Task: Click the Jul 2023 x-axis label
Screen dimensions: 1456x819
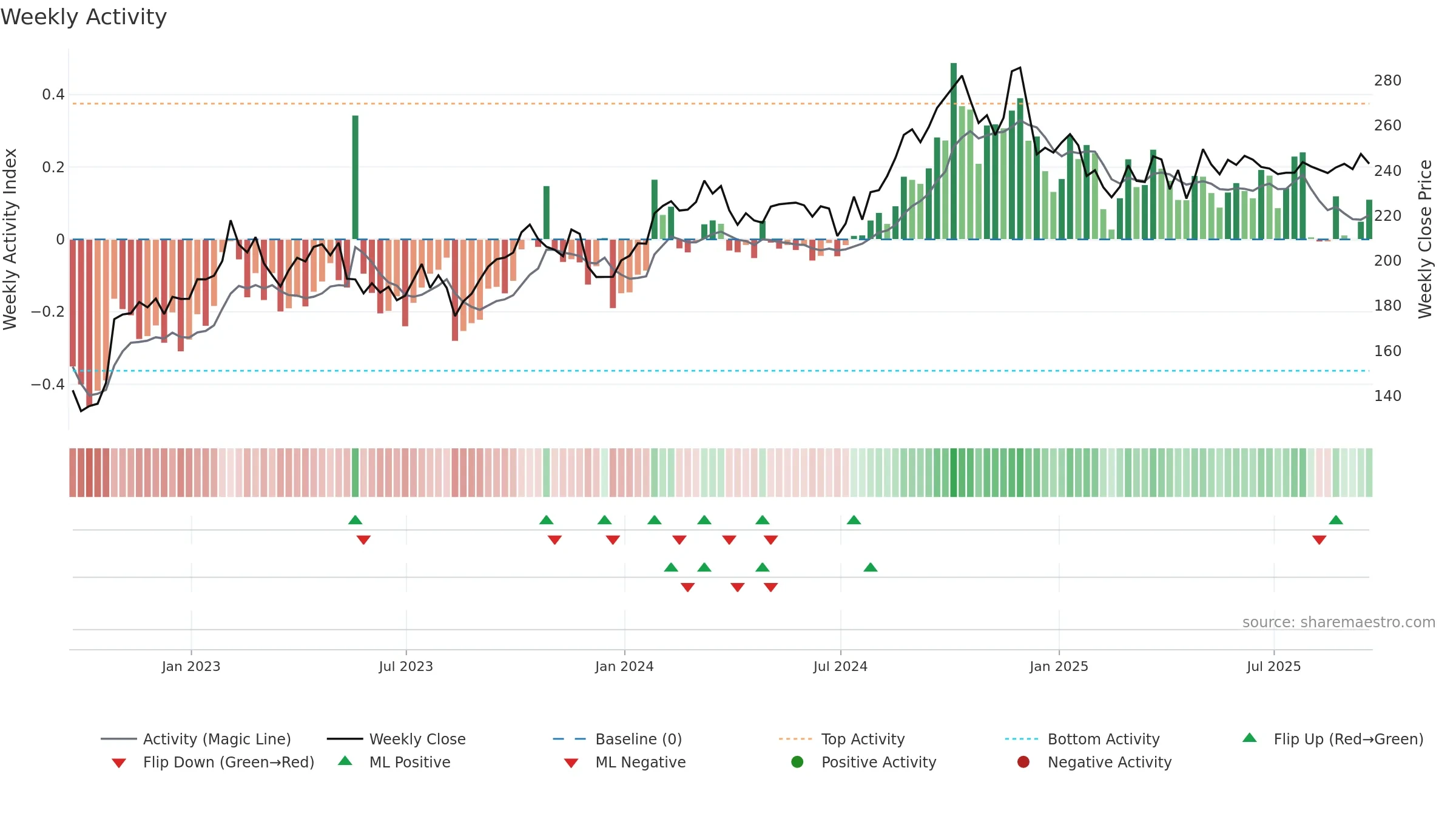Action: [x=406, y=667]
